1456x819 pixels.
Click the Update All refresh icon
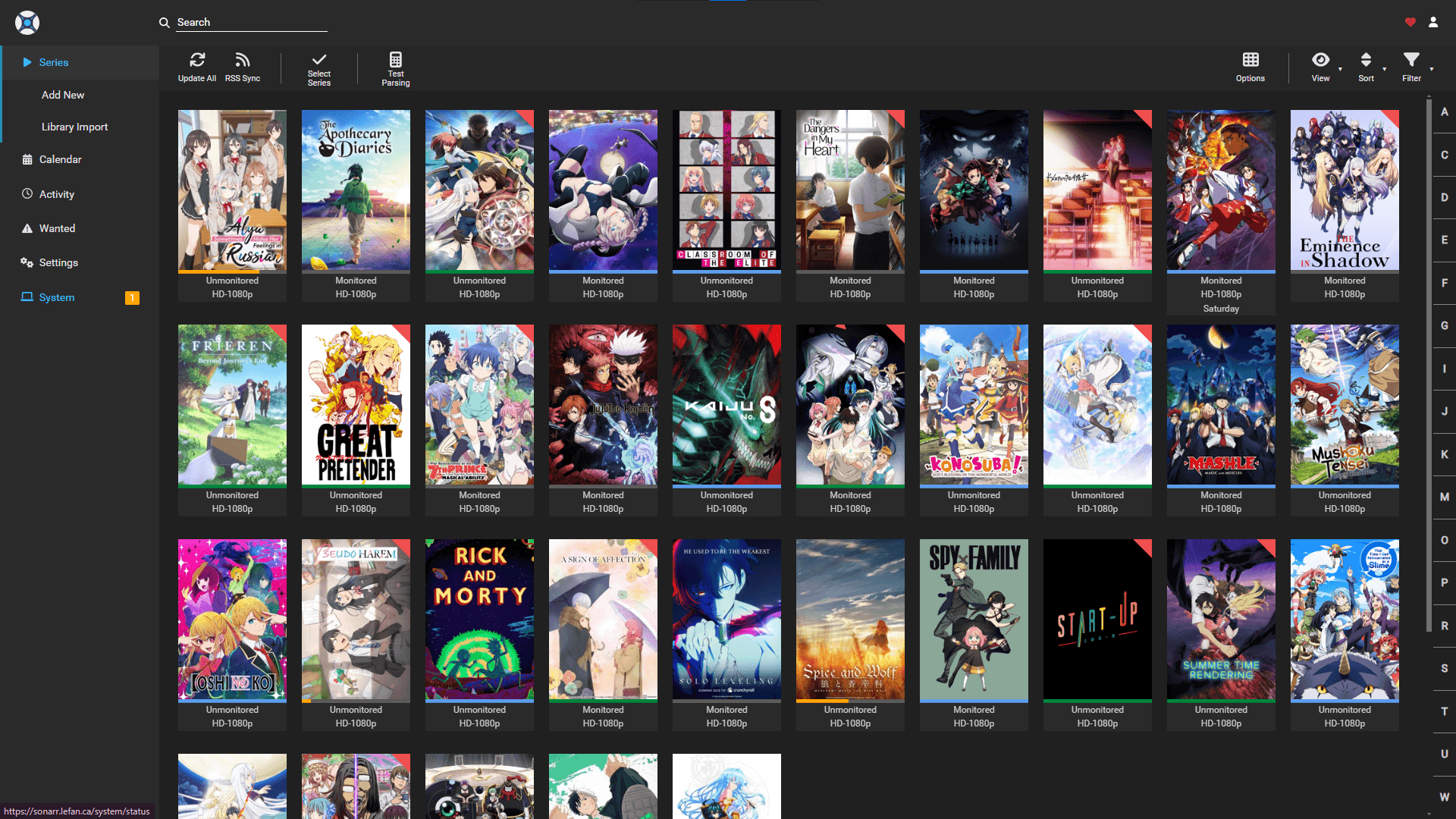pos(197,59)
